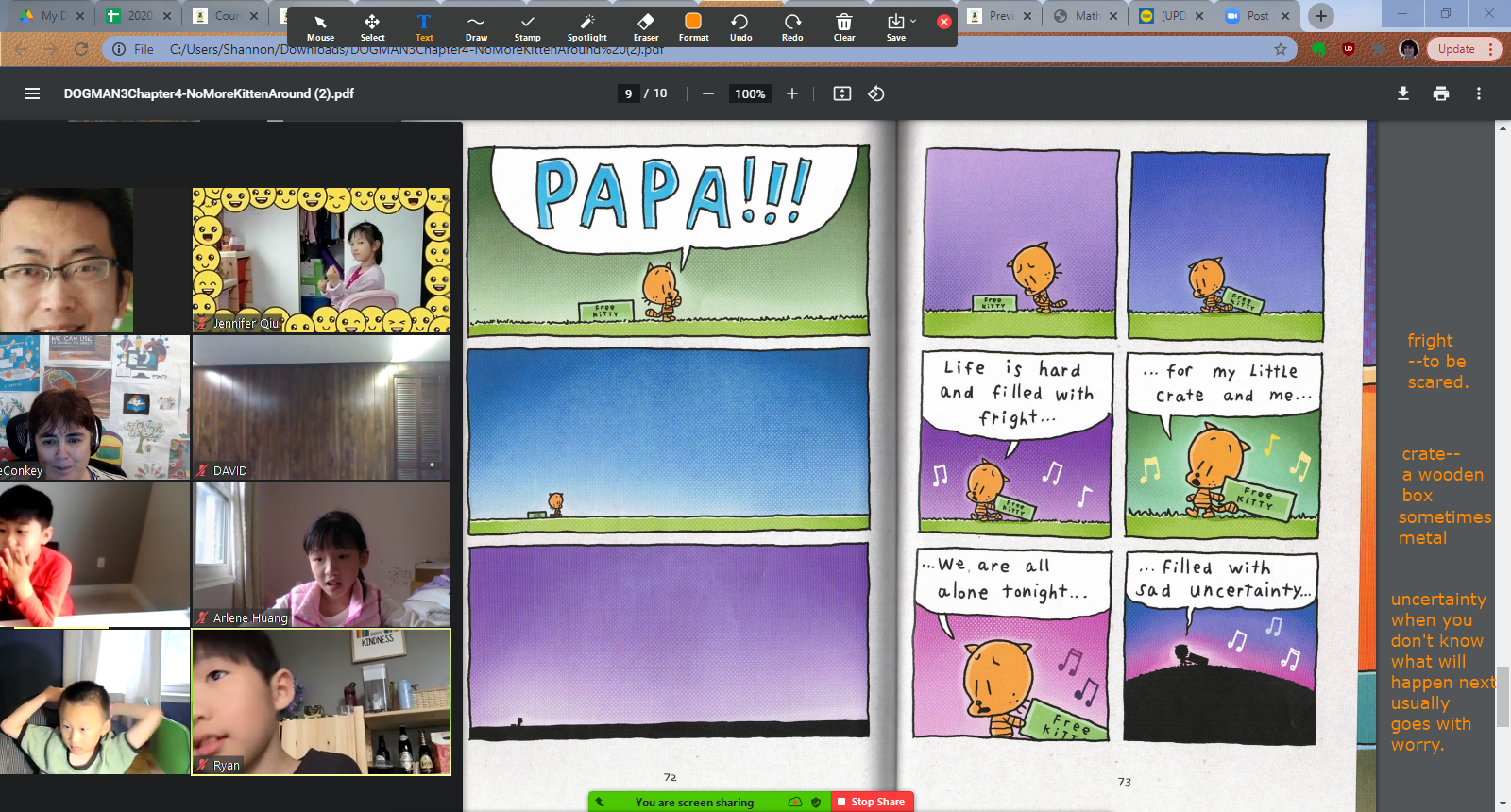1511x812 pixels.
Task: Bookmark this page with star icon
Action: point(1281,49)
